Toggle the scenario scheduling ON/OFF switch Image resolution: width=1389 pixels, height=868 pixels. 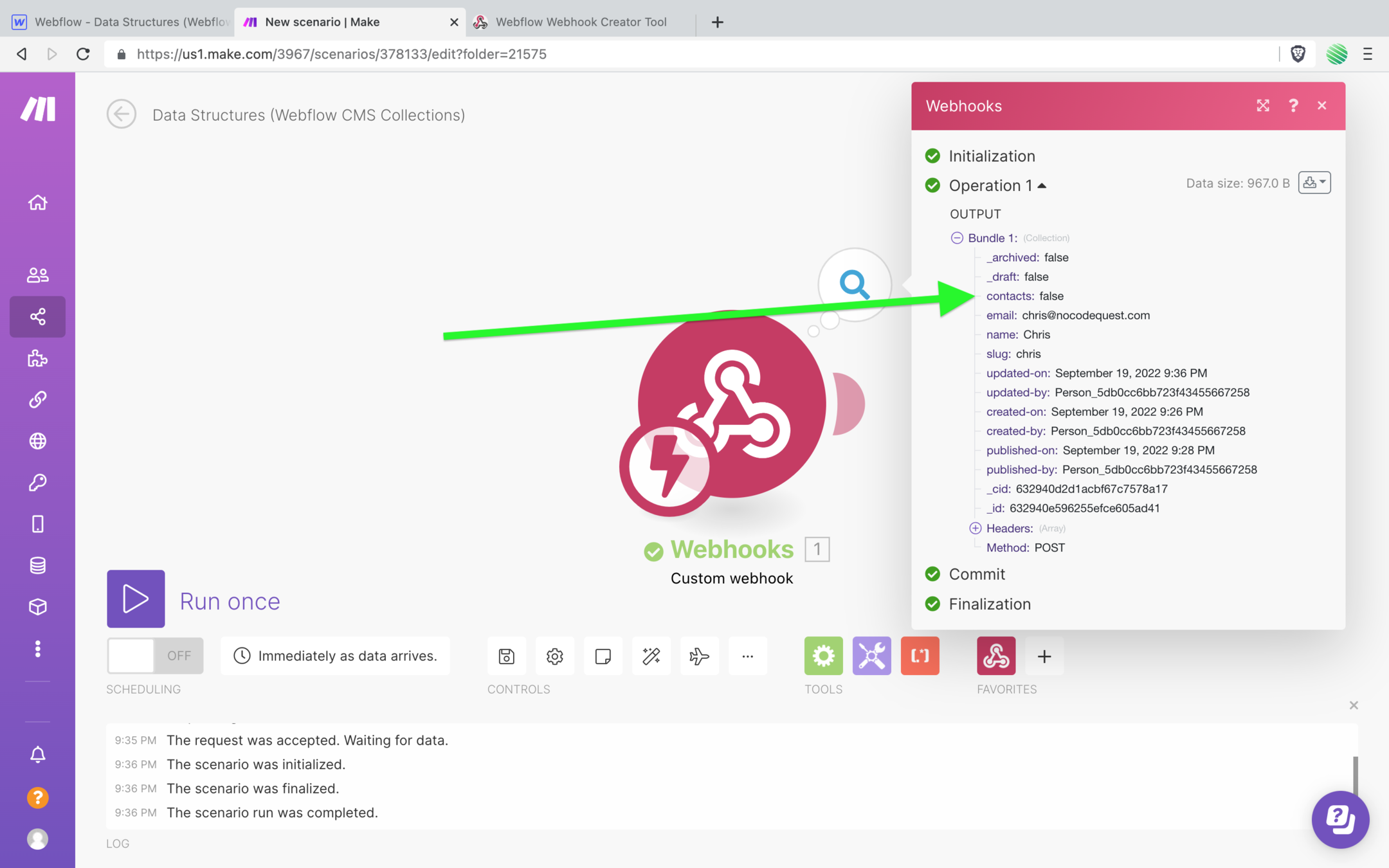click(155, 656)
